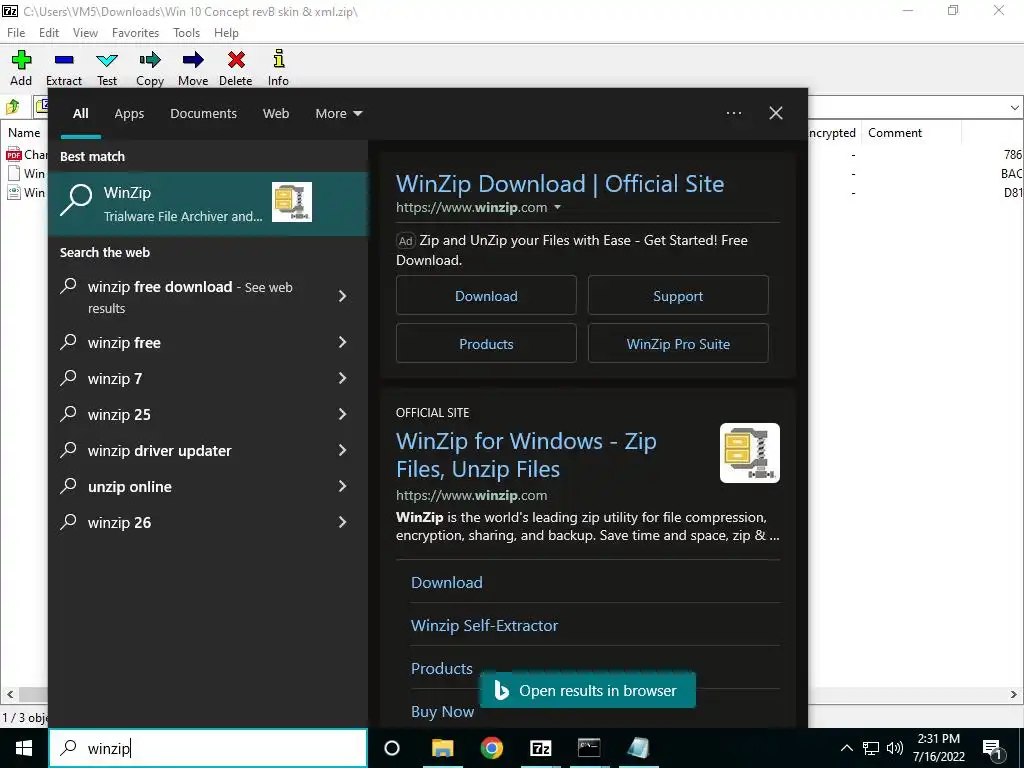Expand the 'winzip 26' suggestion arrow

(342, 522)
